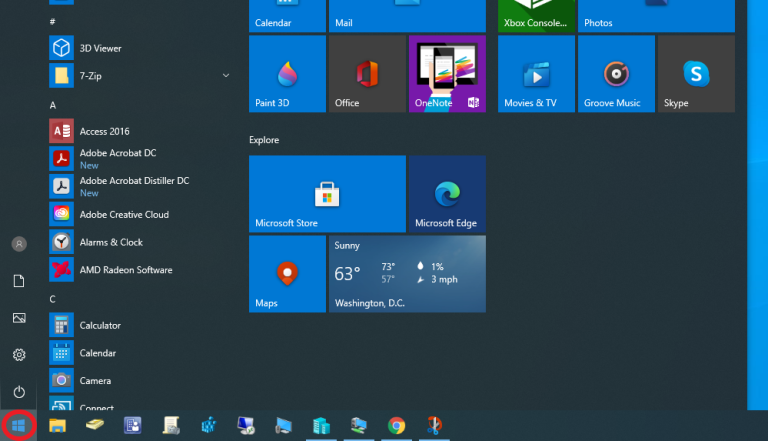Expand the 7-Zip folder chevron
Screen dimensions: 768x441
point(226,75)
